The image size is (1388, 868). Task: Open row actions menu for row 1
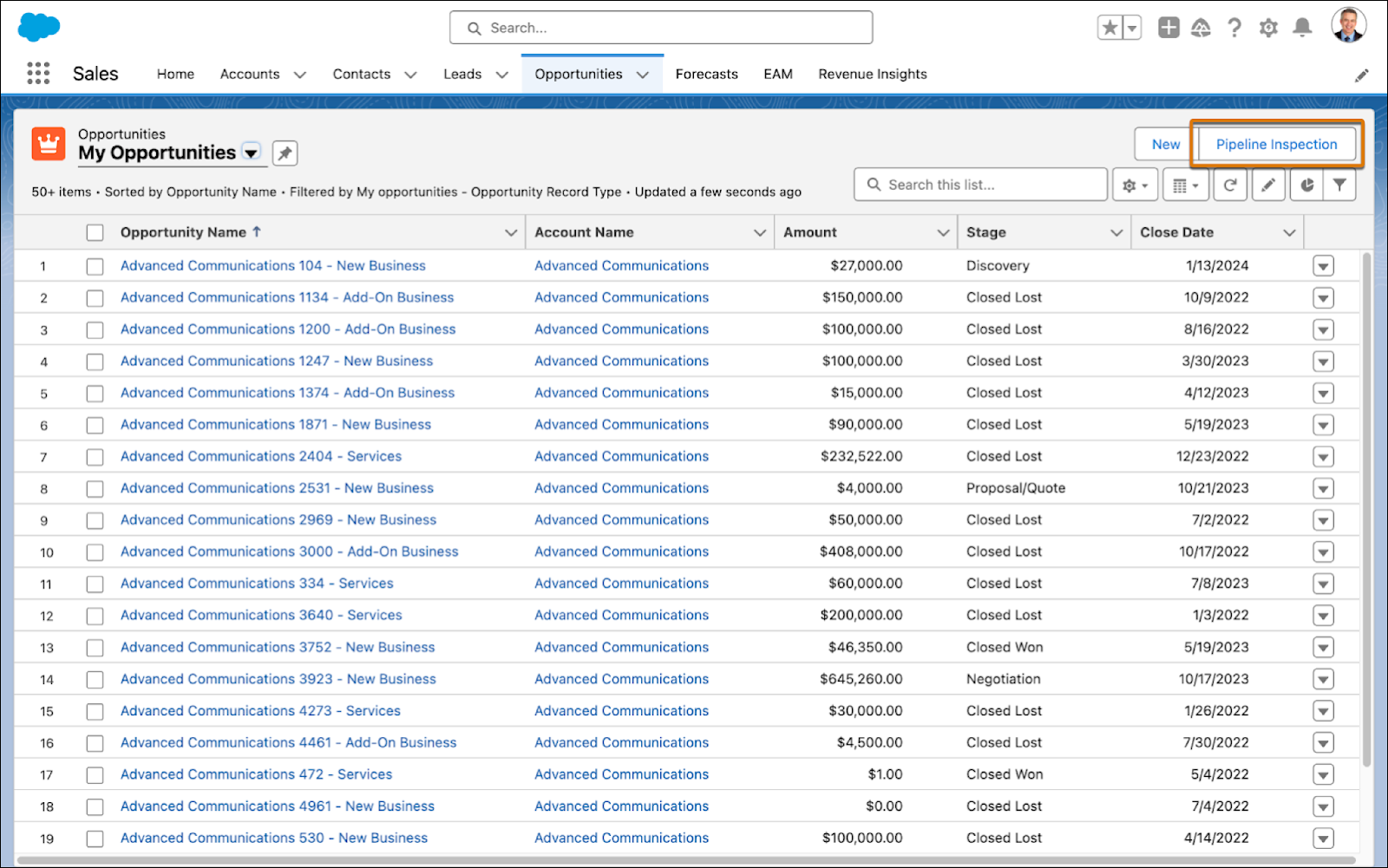pyautogui.click(x=1323, y=266)
